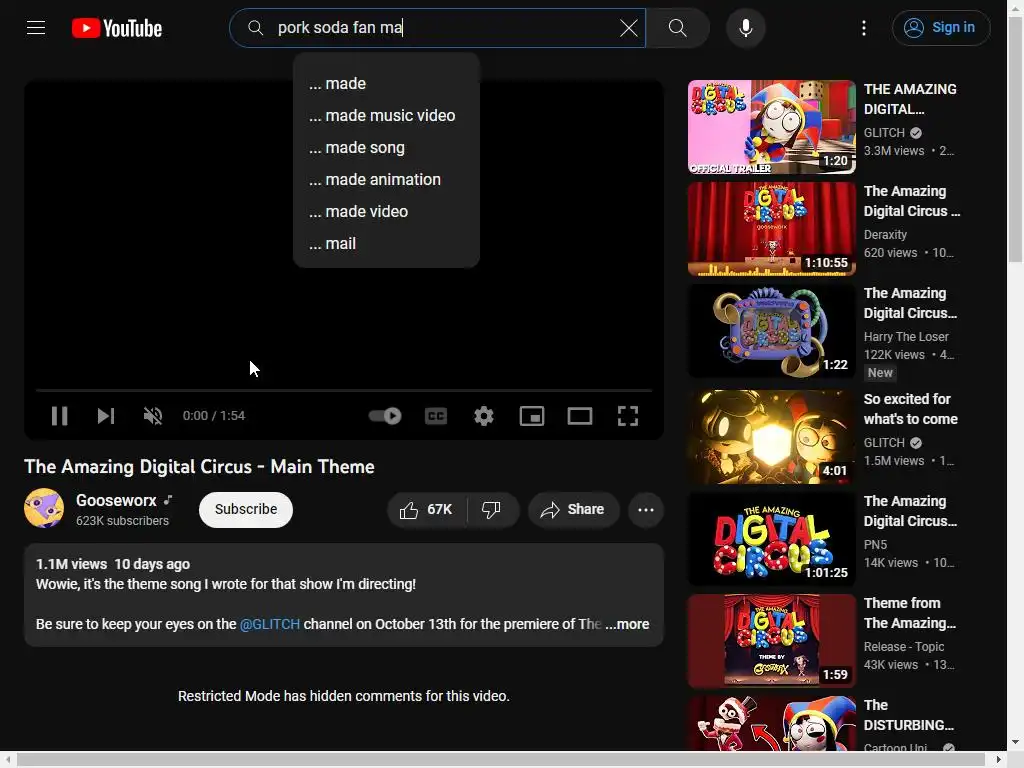Share this video
1024x768 pixels.
(x=573, y=510)
